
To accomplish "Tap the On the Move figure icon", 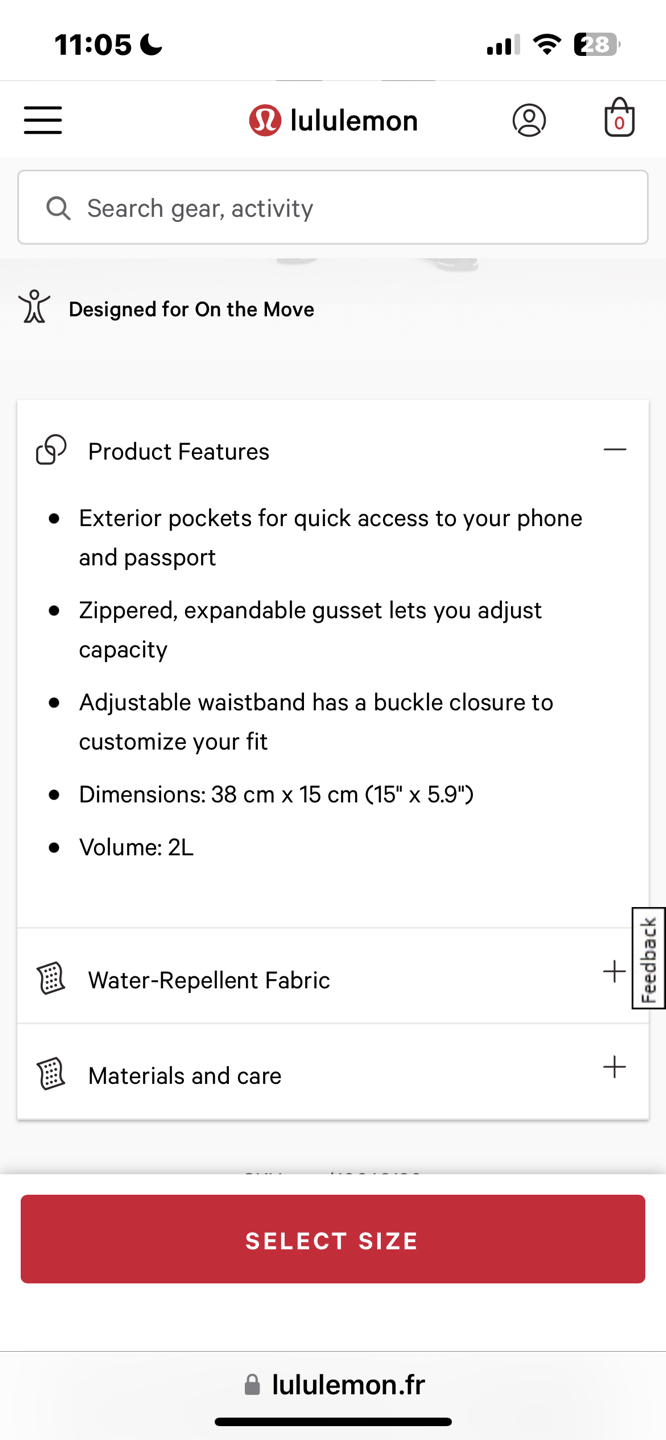I will (34, 307).
